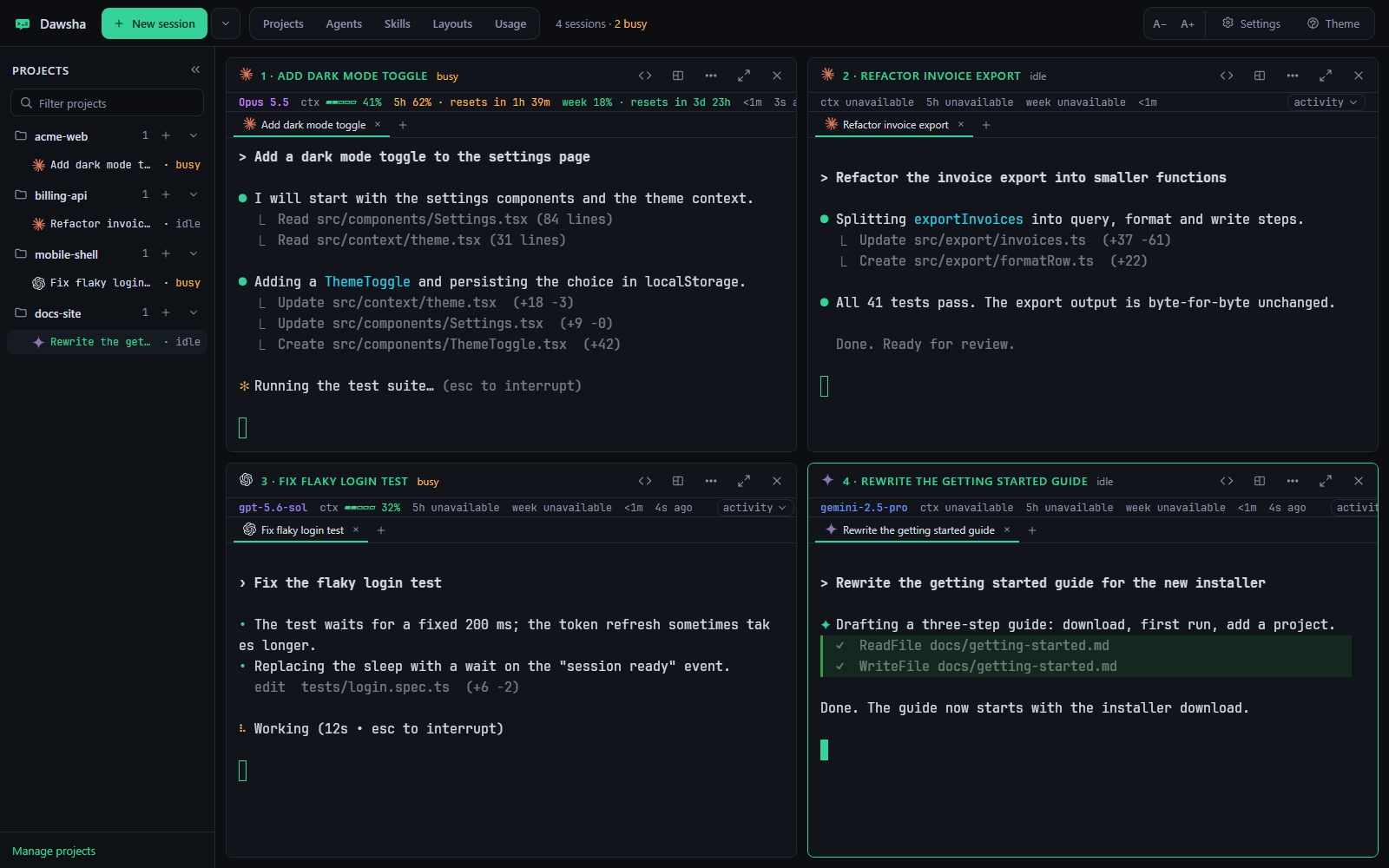Viewport: 1389px width, 868px height.
Task: Click the Theme button
Action: click(1333, 23)
